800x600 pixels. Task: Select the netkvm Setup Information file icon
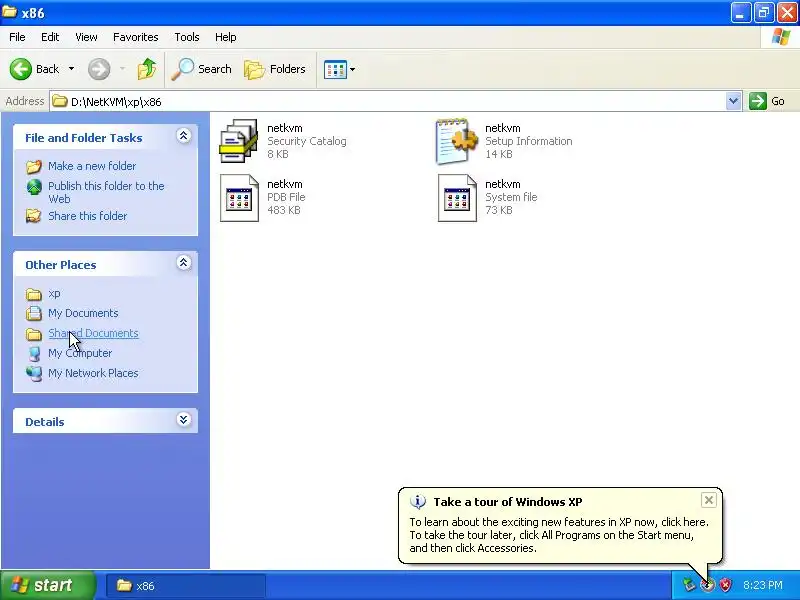point(457,141)
